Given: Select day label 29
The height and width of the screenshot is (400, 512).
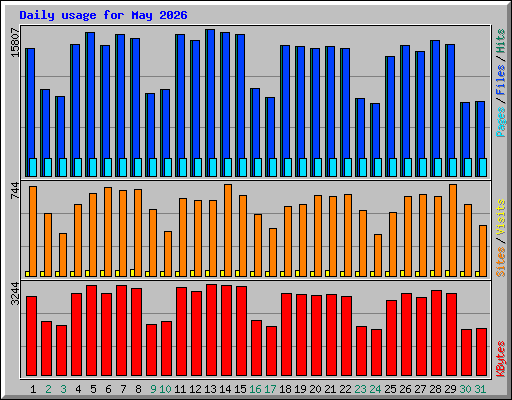Looking at the screenshot, I should click(450, 389).
